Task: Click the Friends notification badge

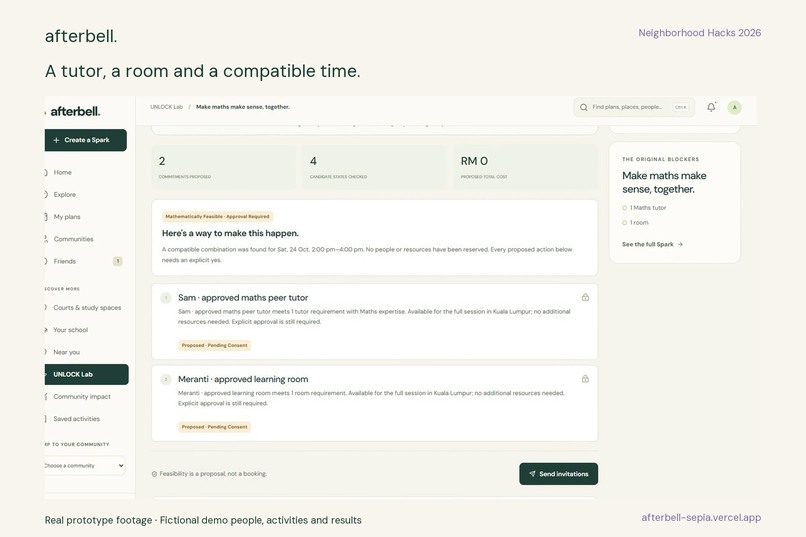Action: 118,261
